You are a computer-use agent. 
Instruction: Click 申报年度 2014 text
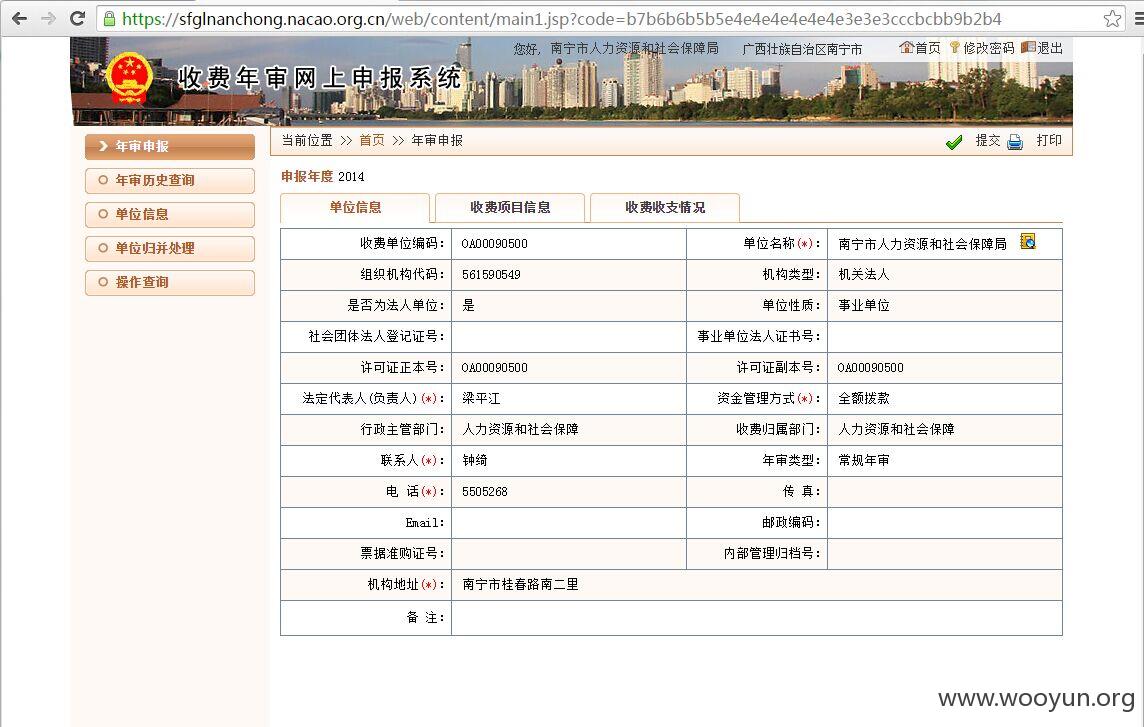click(x=322, y=177)
